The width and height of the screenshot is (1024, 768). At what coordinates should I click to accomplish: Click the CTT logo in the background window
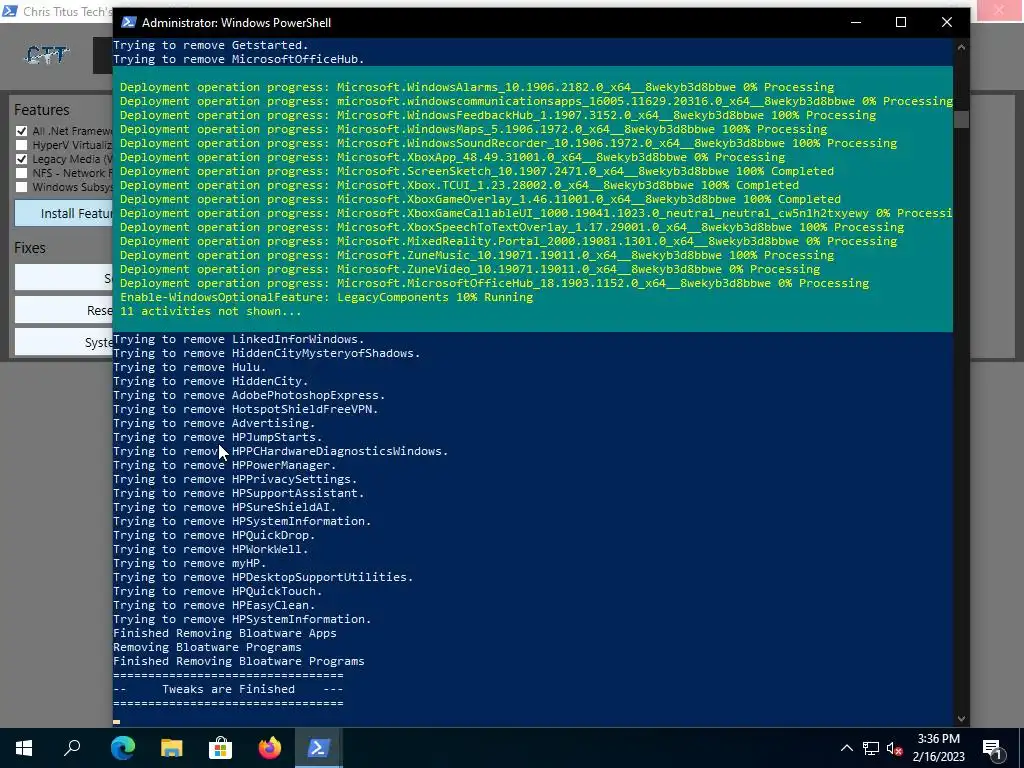[46, 56]
